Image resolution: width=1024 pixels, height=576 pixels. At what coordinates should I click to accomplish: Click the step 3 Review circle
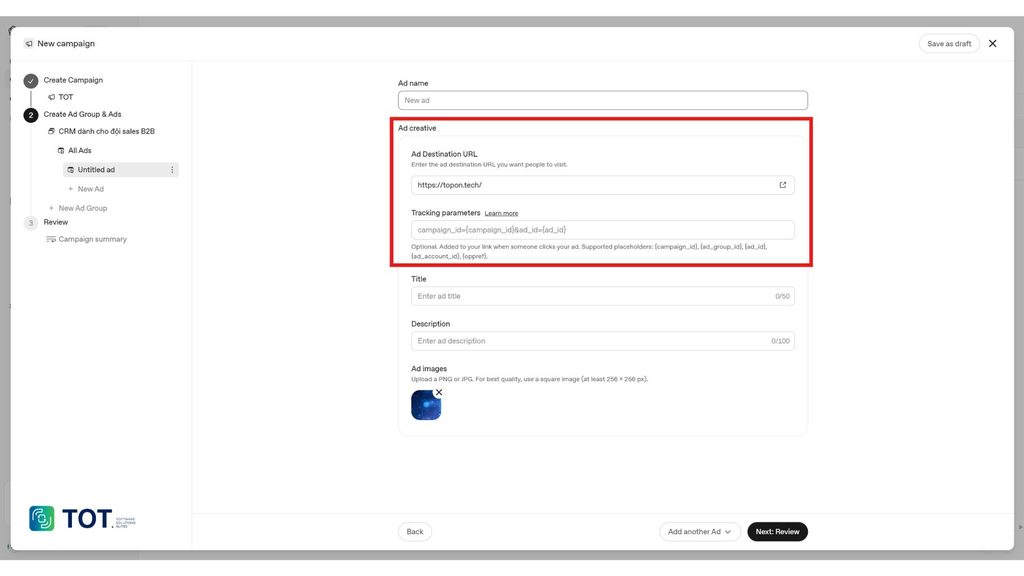click(31, 223)
